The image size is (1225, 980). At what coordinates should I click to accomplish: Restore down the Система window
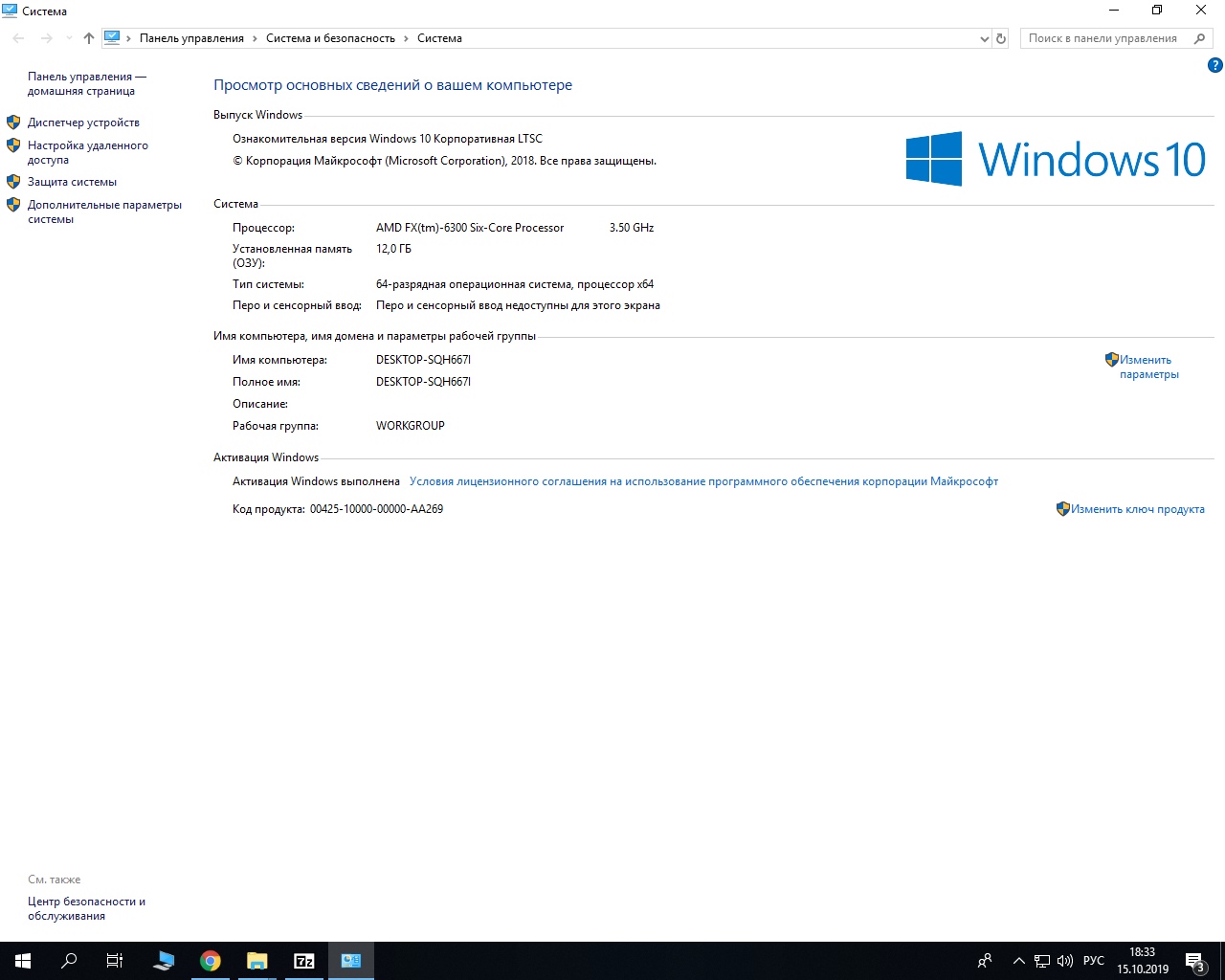(1157, 11)
